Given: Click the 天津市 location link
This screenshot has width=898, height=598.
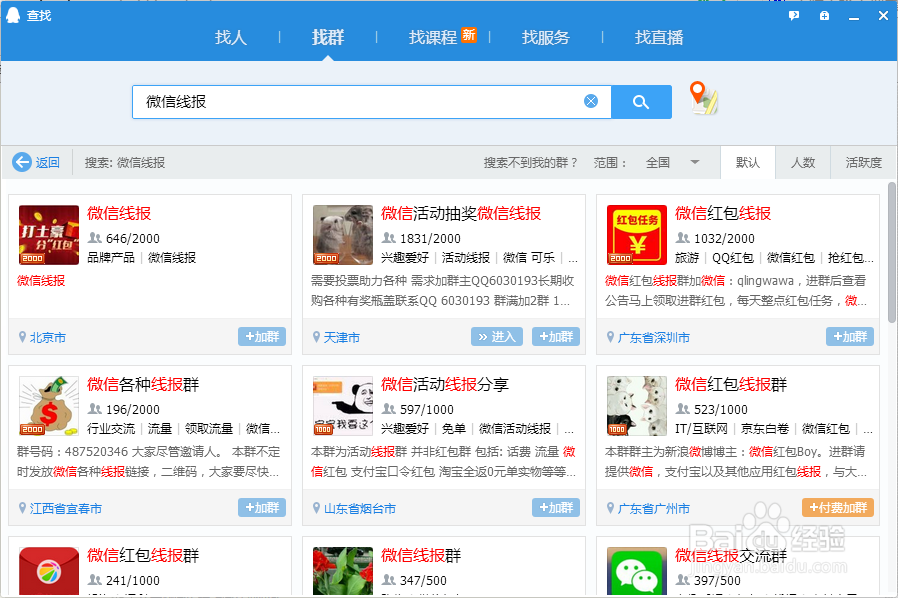Looking at the screenshot, I should [x=342, y=337].
